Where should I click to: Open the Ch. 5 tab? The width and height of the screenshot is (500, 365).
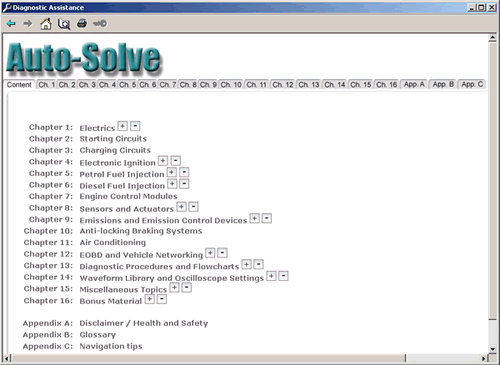click(x=127, y=85)
